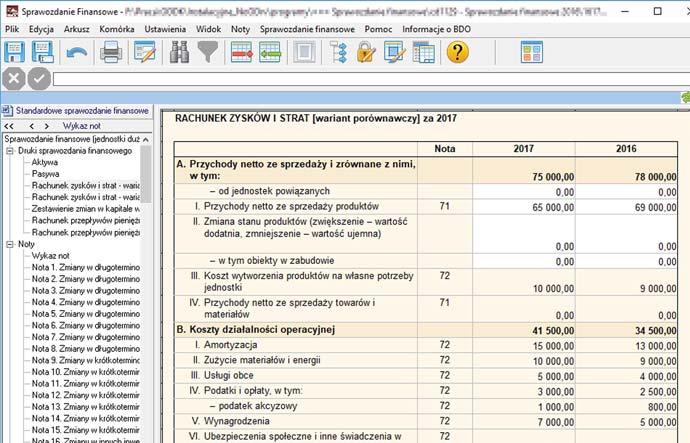The width and height of the screenshot is (690, 443).
Task: Click the 2016 column header
Action: pos(626,149)
